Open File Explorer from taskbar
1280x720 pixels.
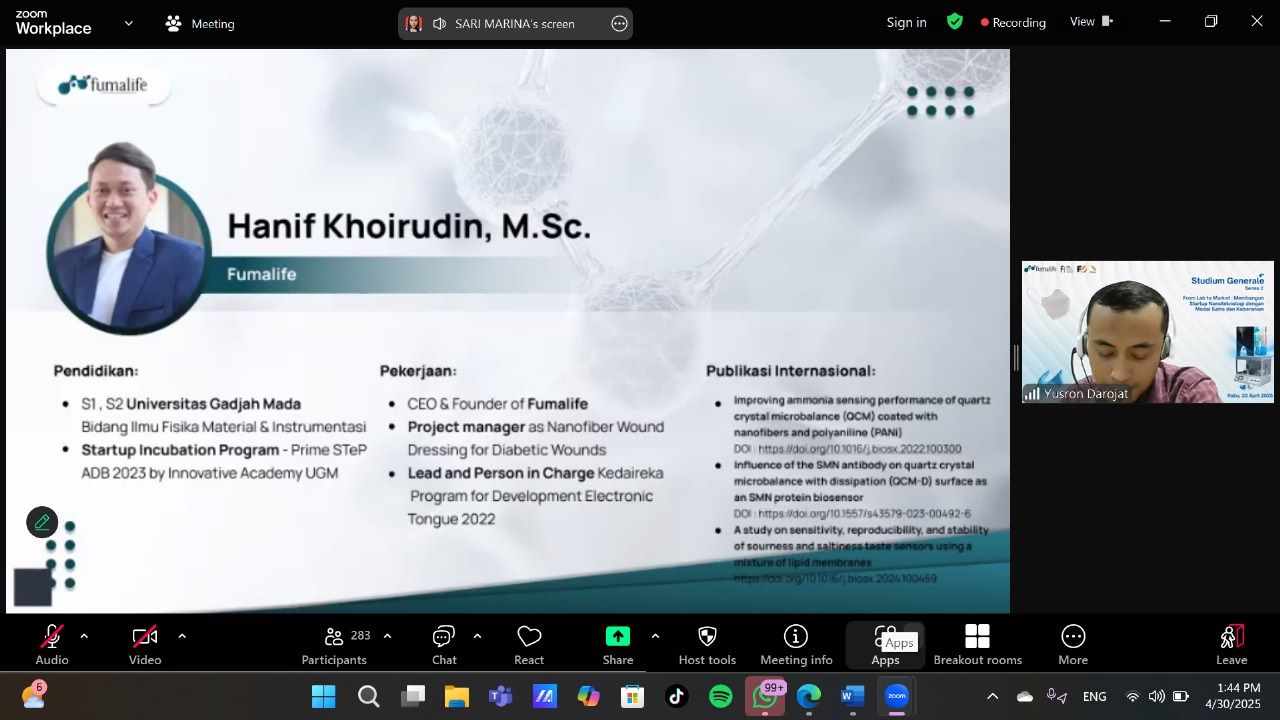tap(457, 697)
